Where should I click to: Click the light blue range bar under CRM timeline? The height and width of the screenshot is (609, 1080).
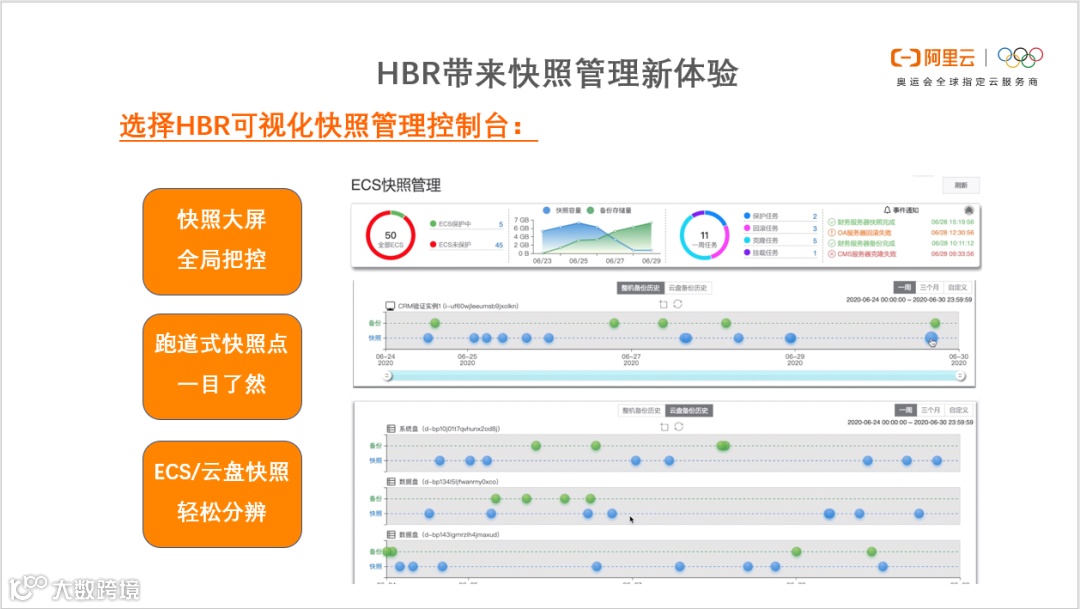(674, 376)
